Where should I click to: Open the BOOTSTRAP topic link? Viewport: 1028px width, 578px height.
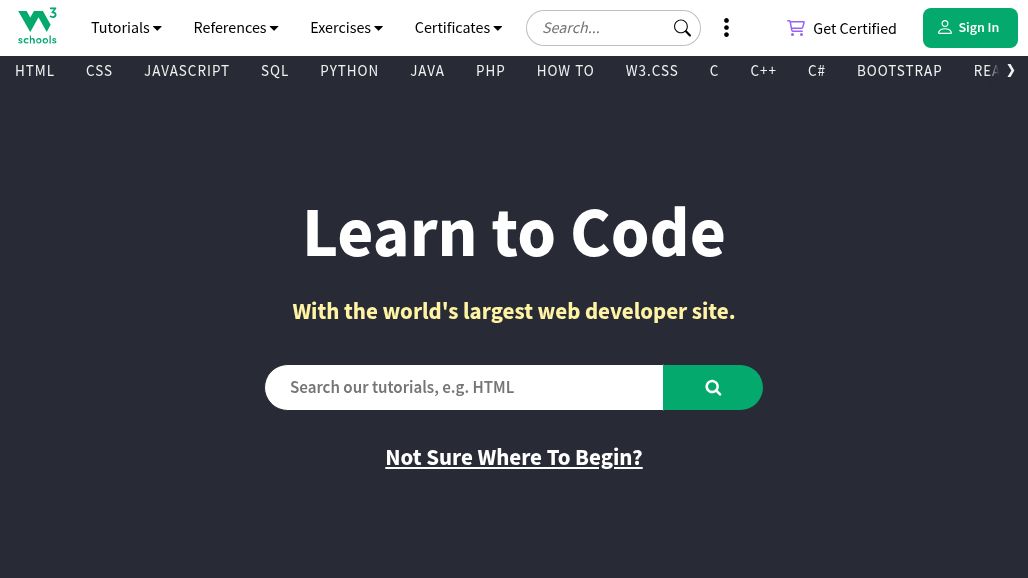899,71
